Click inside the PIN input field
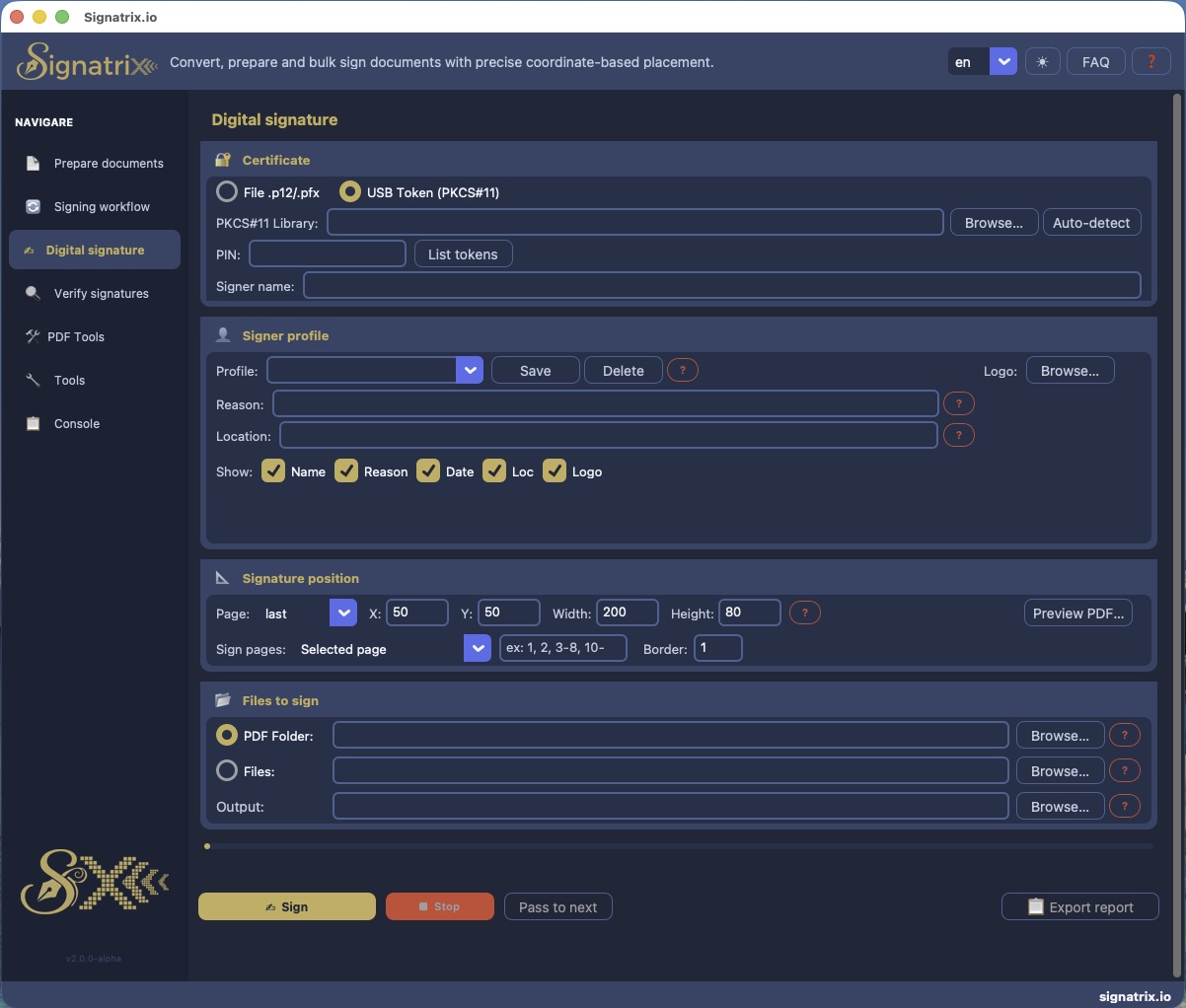This screenshot has height=1008, width=1186. pos(327,253)
